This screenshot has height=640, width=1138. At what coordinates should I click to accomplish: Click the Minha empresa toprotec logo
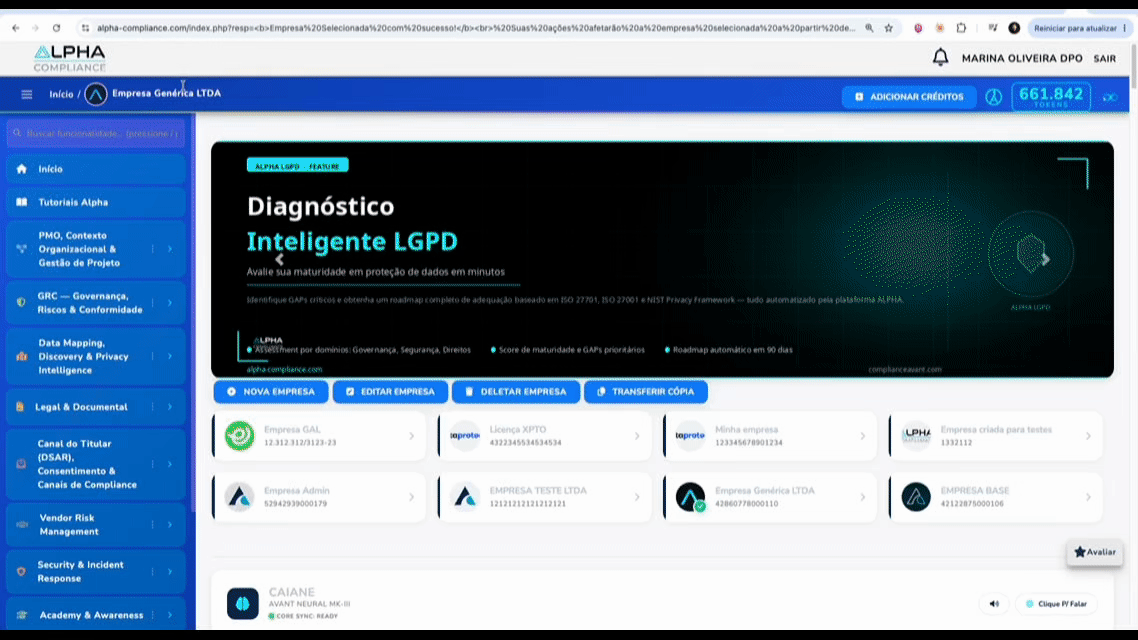690,435
